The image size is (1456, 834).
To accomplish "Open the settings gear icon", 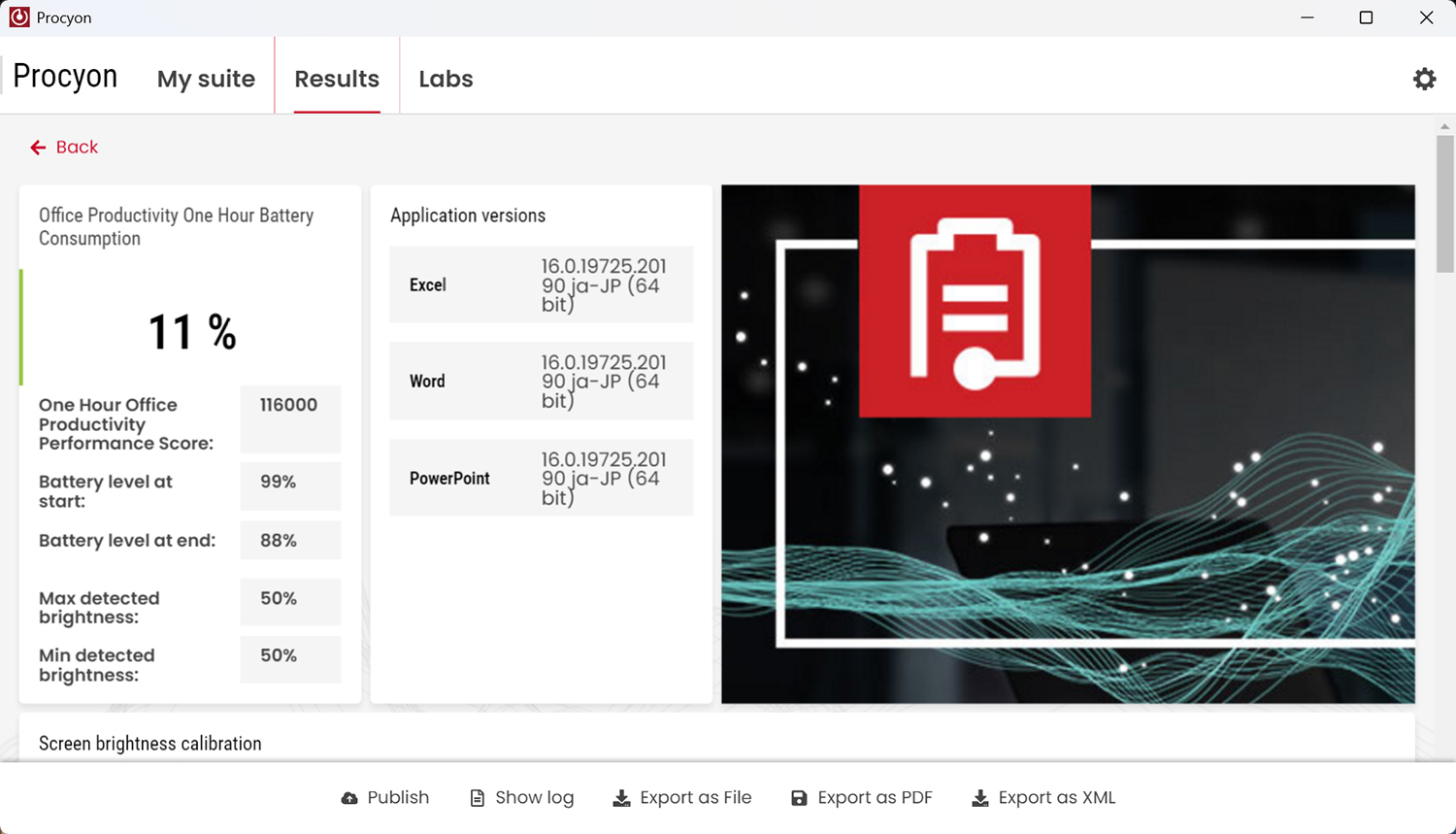I will point(1424,79).
